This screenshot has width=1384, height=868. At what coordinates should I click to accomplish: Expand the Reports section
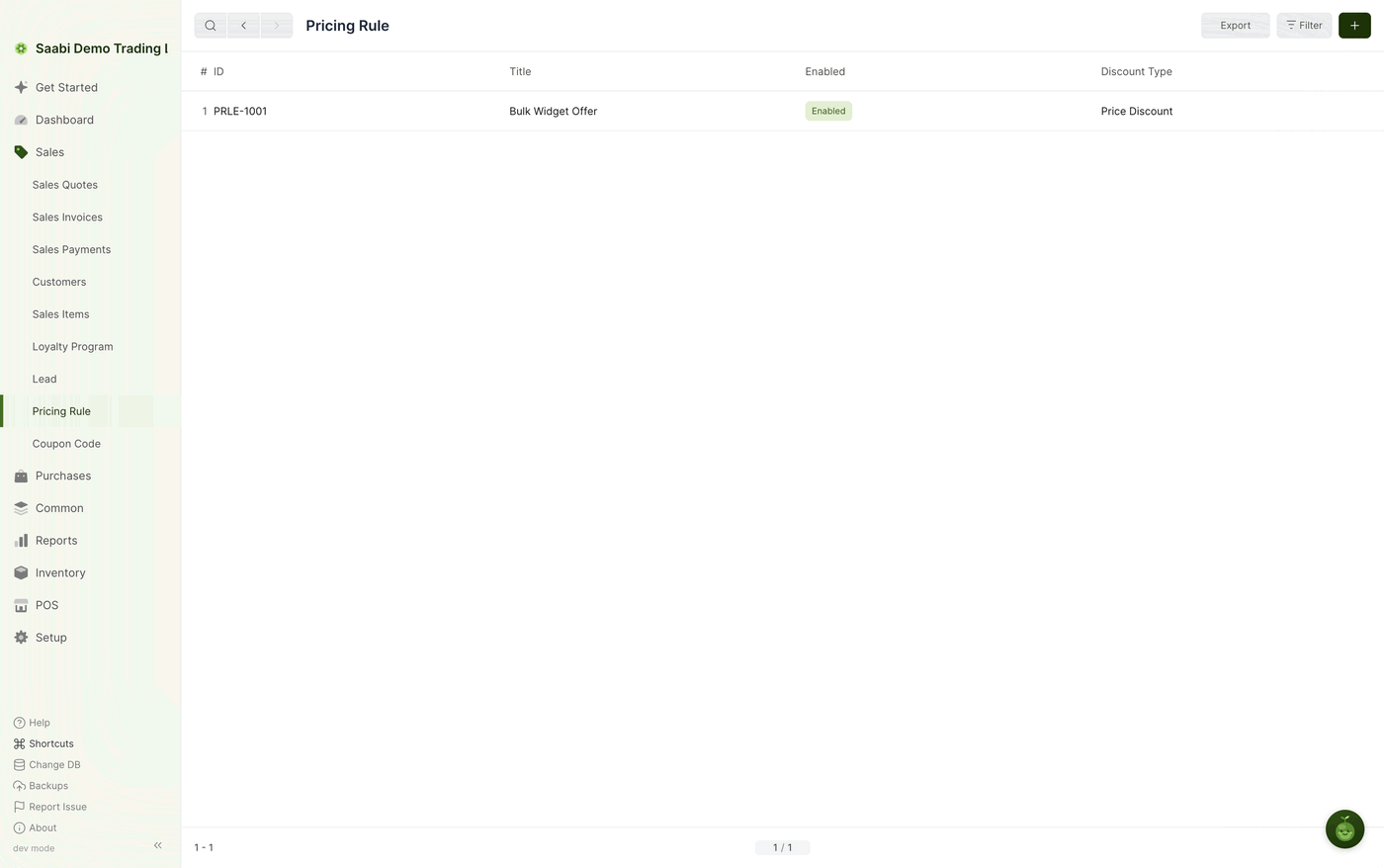[x=90, y=541]
